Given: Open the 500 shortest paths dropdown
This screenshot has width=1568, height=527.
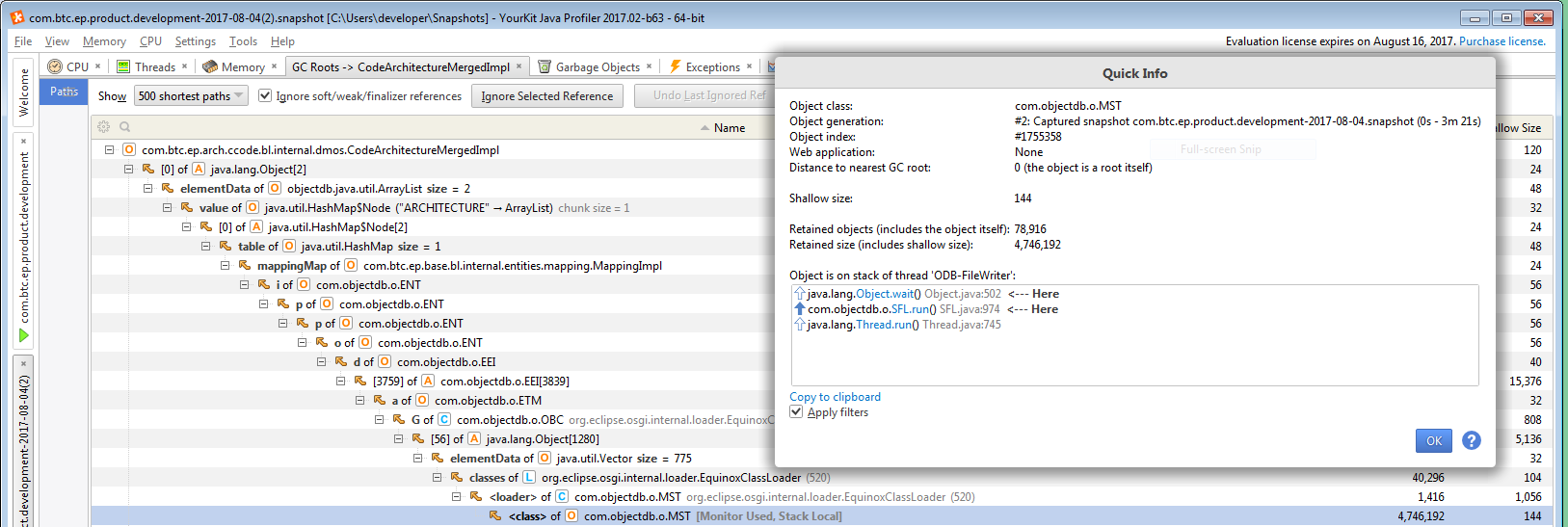Looking at the screenshot, I should pyautogui.click(x=191, y=95).
